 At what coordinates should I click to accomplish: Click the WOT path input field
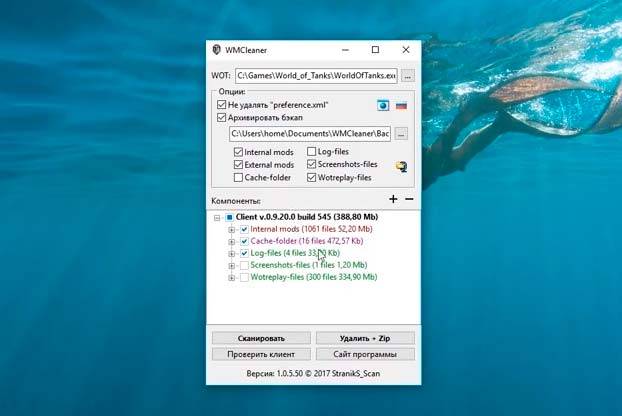point(316,75)
